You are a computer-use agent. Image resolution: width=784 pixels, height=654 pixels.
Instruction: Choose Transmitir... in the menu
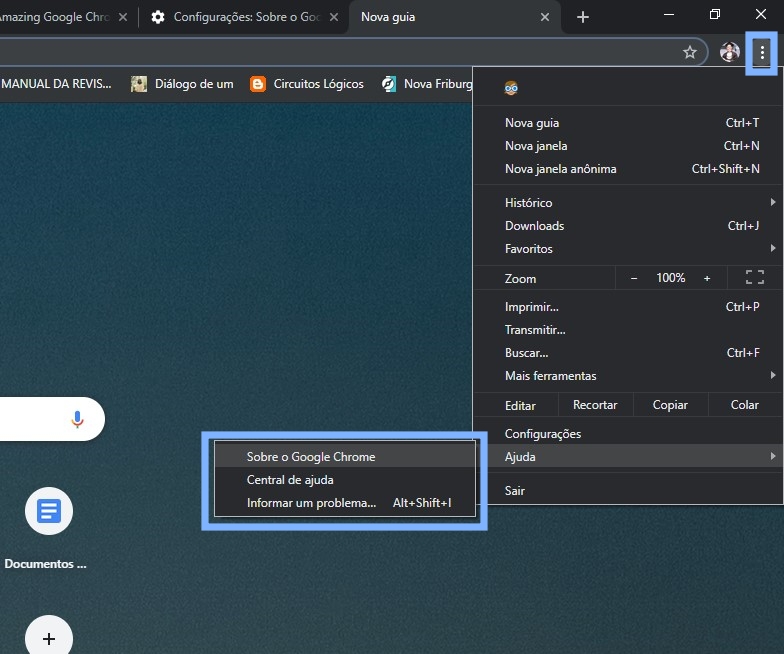tap(628, 330)
